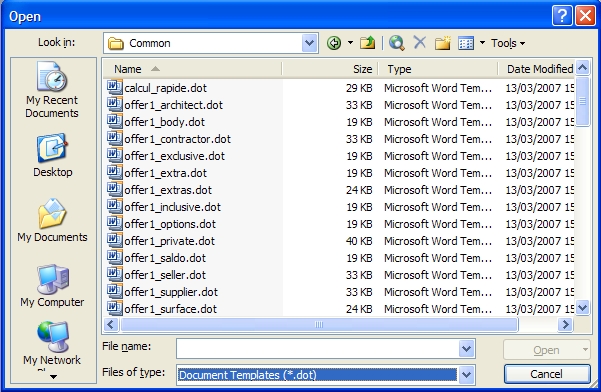Click the file name offer1_private.dot
The height and width of the screenshot is (392, 601).
pyautogui.click(x=169, y=241)
